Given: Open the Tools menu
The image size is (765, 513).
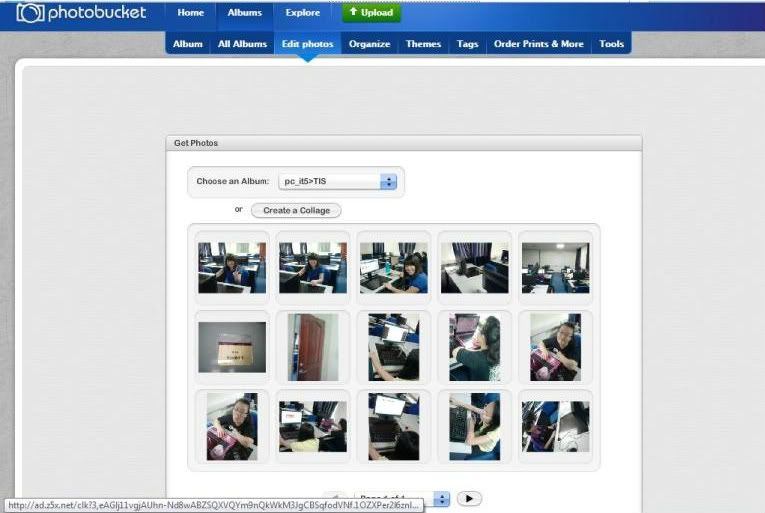Looking at the screenshot, I should (x=611, y=44).
